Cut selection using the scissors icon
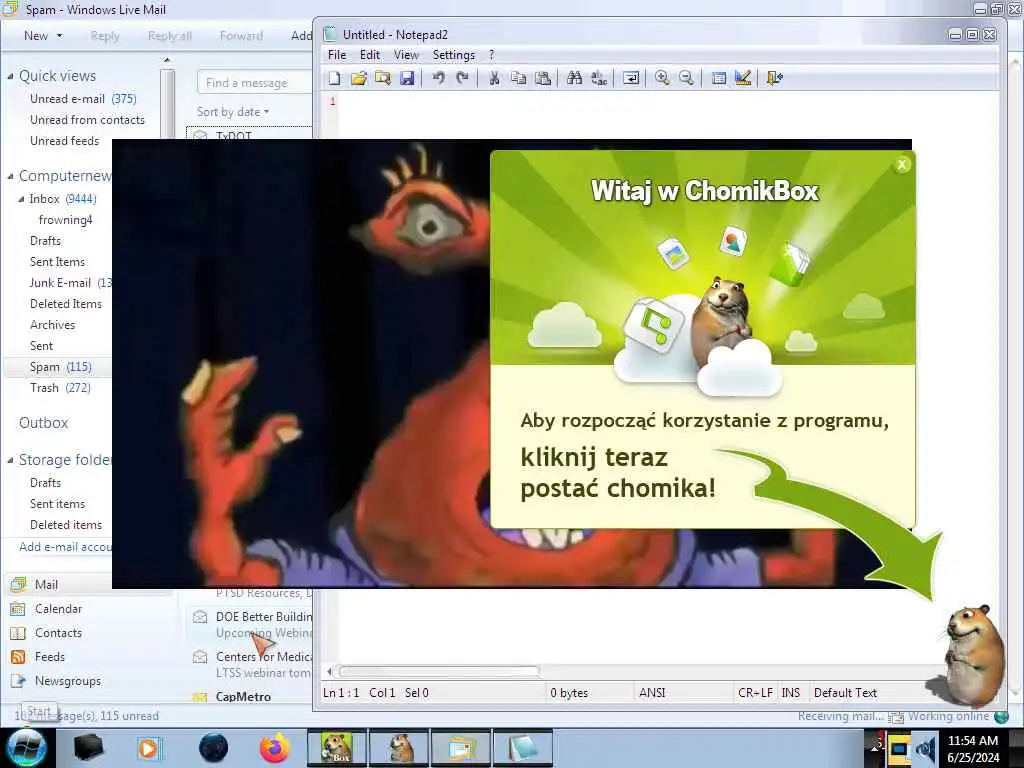1024x768 pixels. pos(494,78)
